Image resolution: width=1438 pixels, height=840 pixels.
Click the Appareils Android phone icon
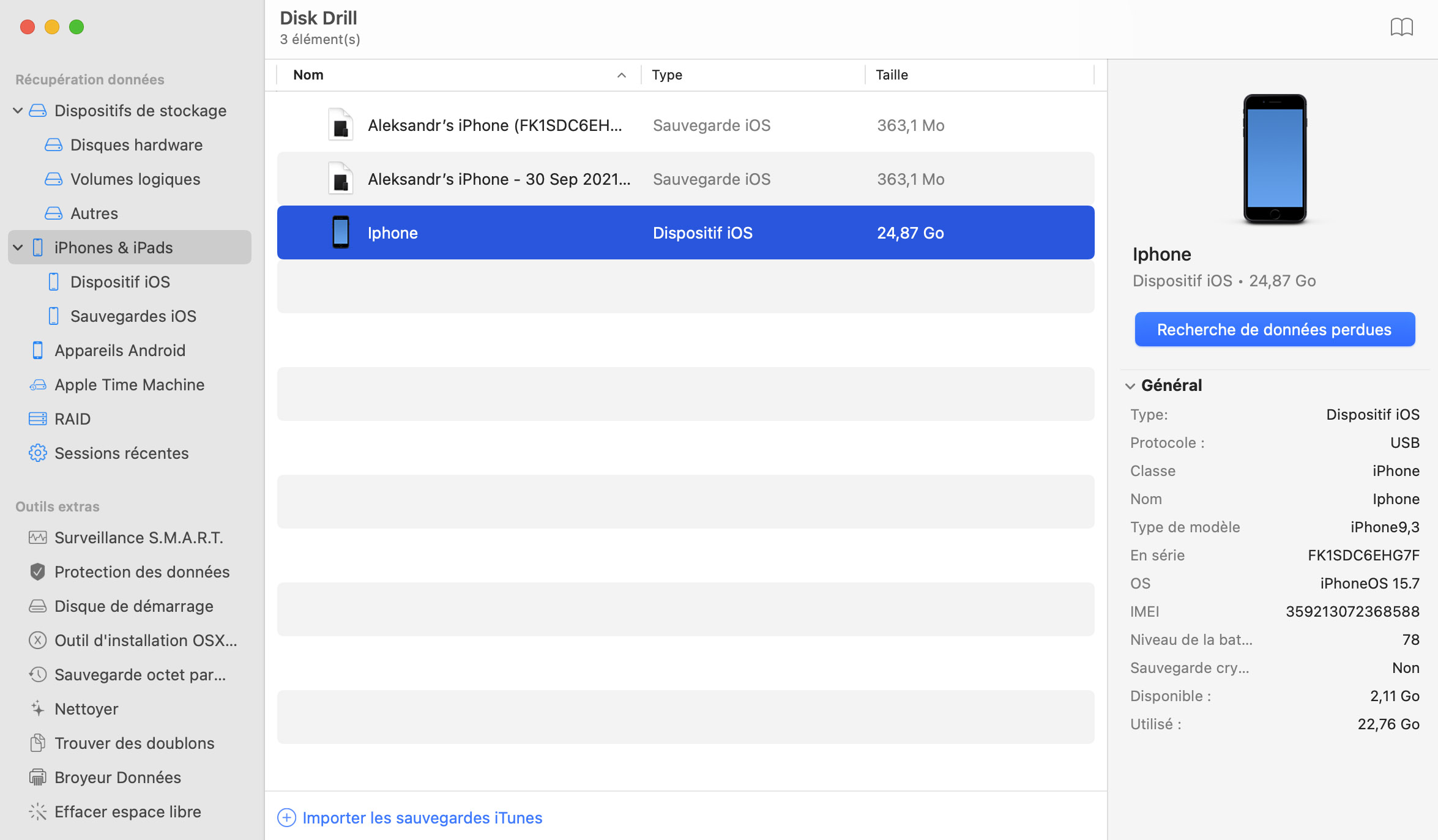38,351
